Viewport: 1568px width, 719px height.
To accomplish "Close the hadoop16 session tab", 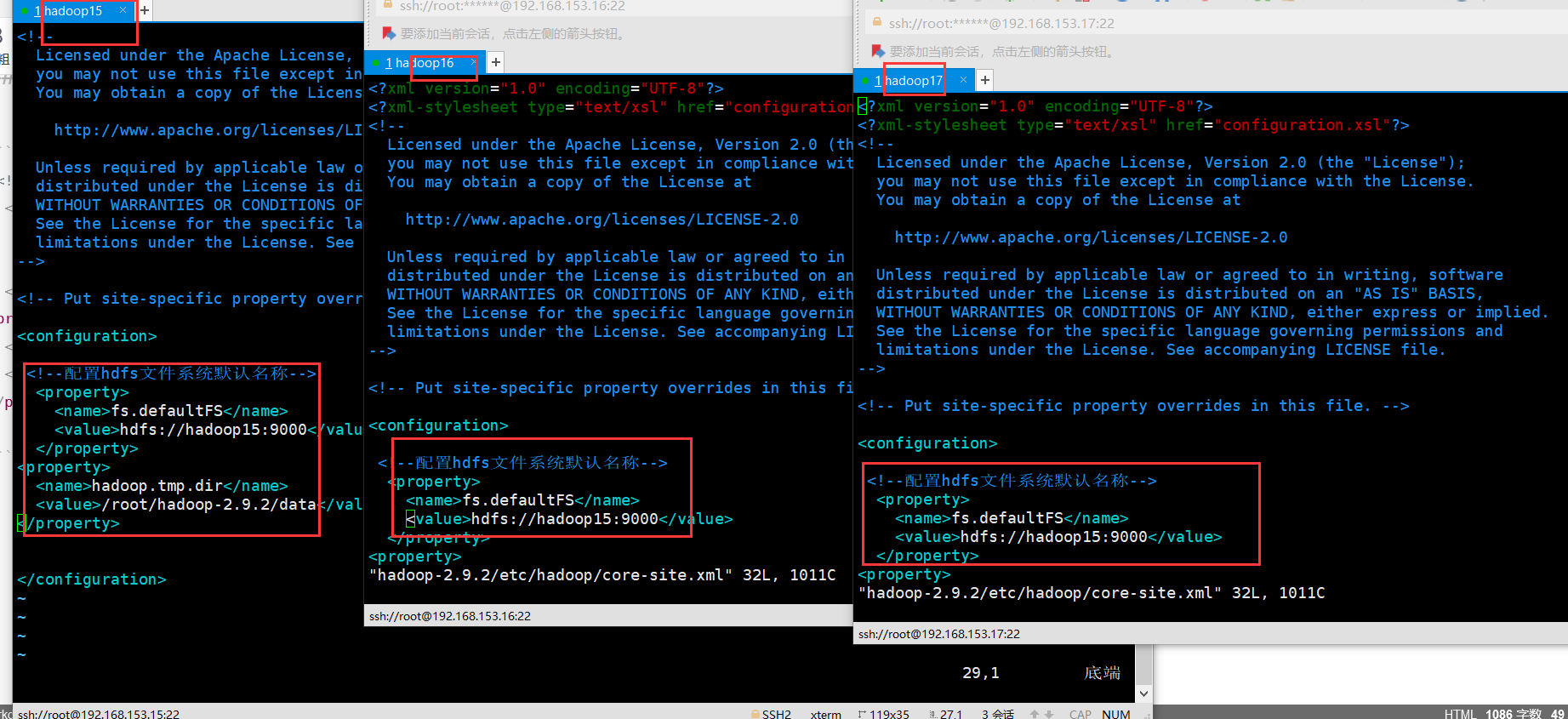I will coord(474,62).
